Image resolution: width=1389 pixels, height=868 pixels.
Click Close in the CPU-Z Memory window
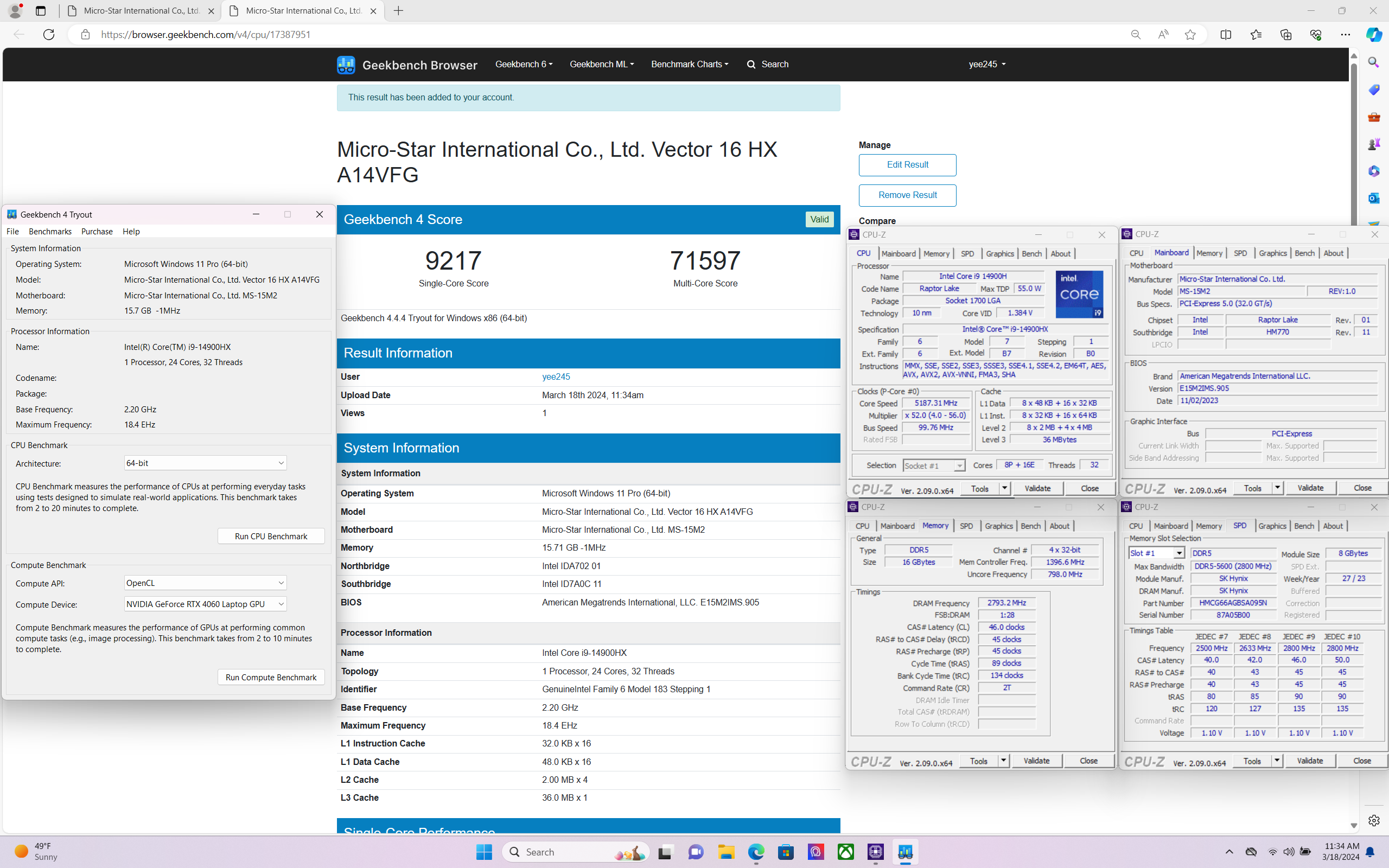(1088, 761)
